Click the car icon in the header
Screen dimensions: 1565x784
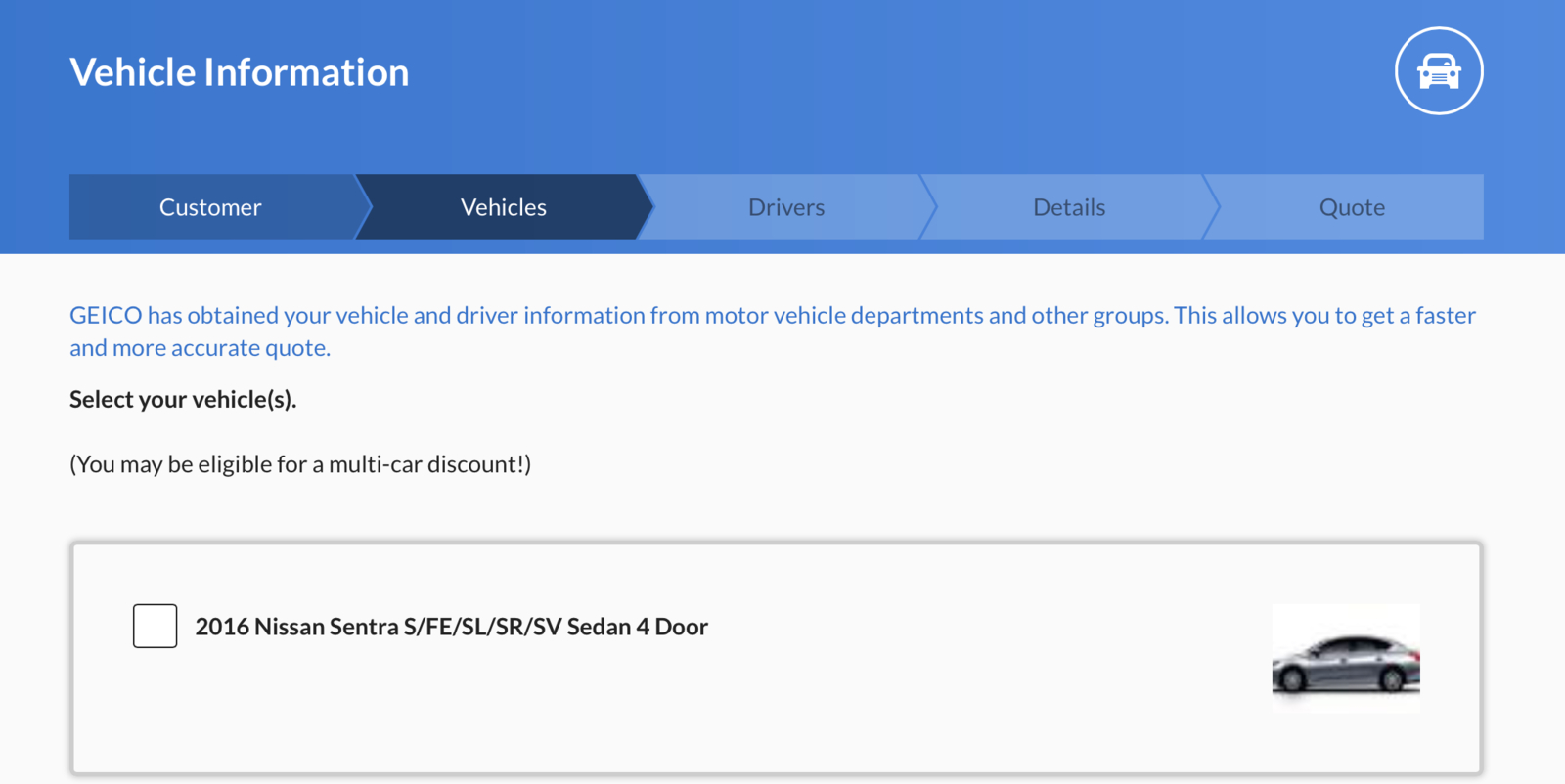pyautogui.click(x=1439, y=71)
